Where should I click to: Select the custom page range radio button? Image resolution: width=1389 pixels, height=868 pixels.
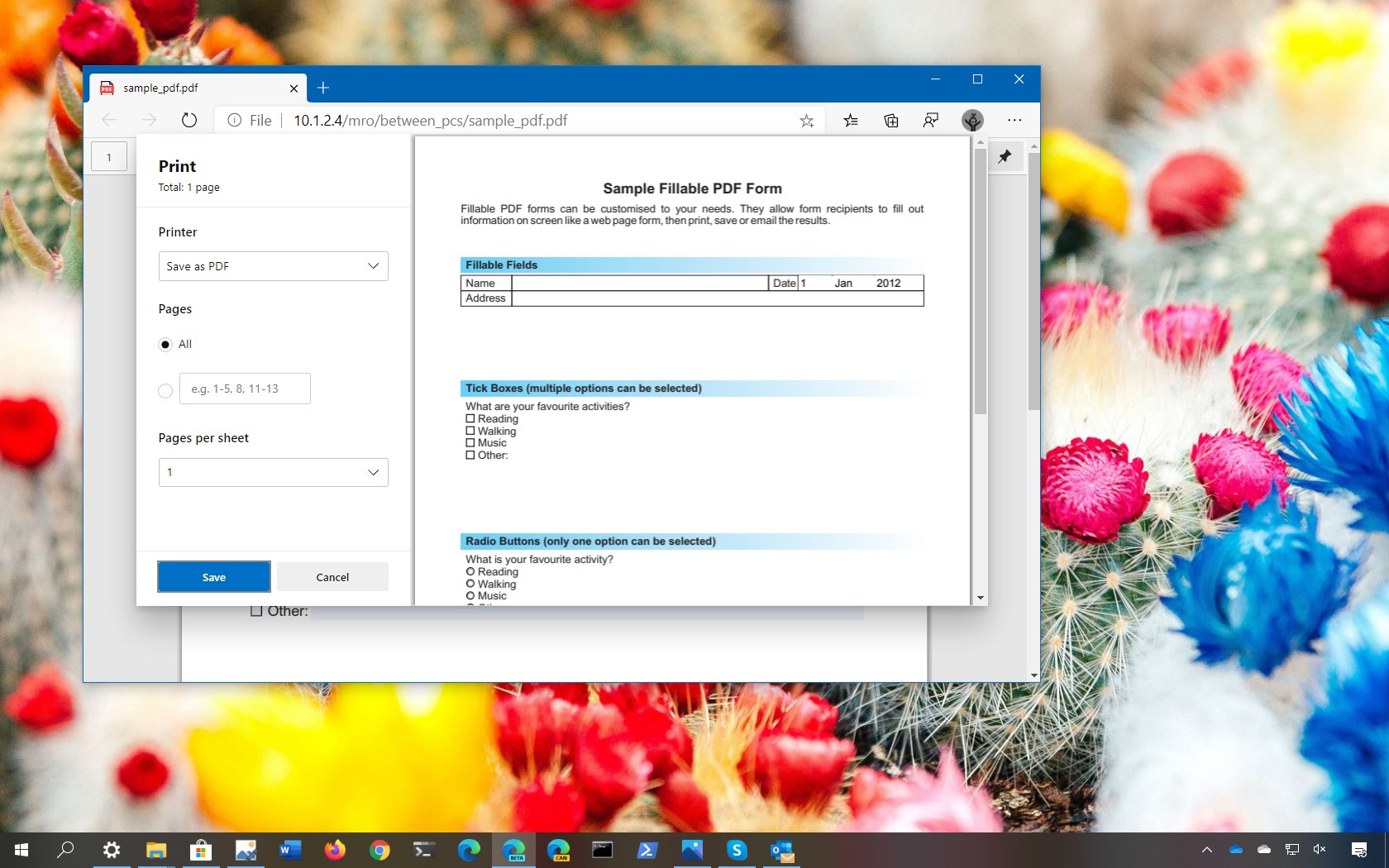pyautogui.click(x=165, y=390)
